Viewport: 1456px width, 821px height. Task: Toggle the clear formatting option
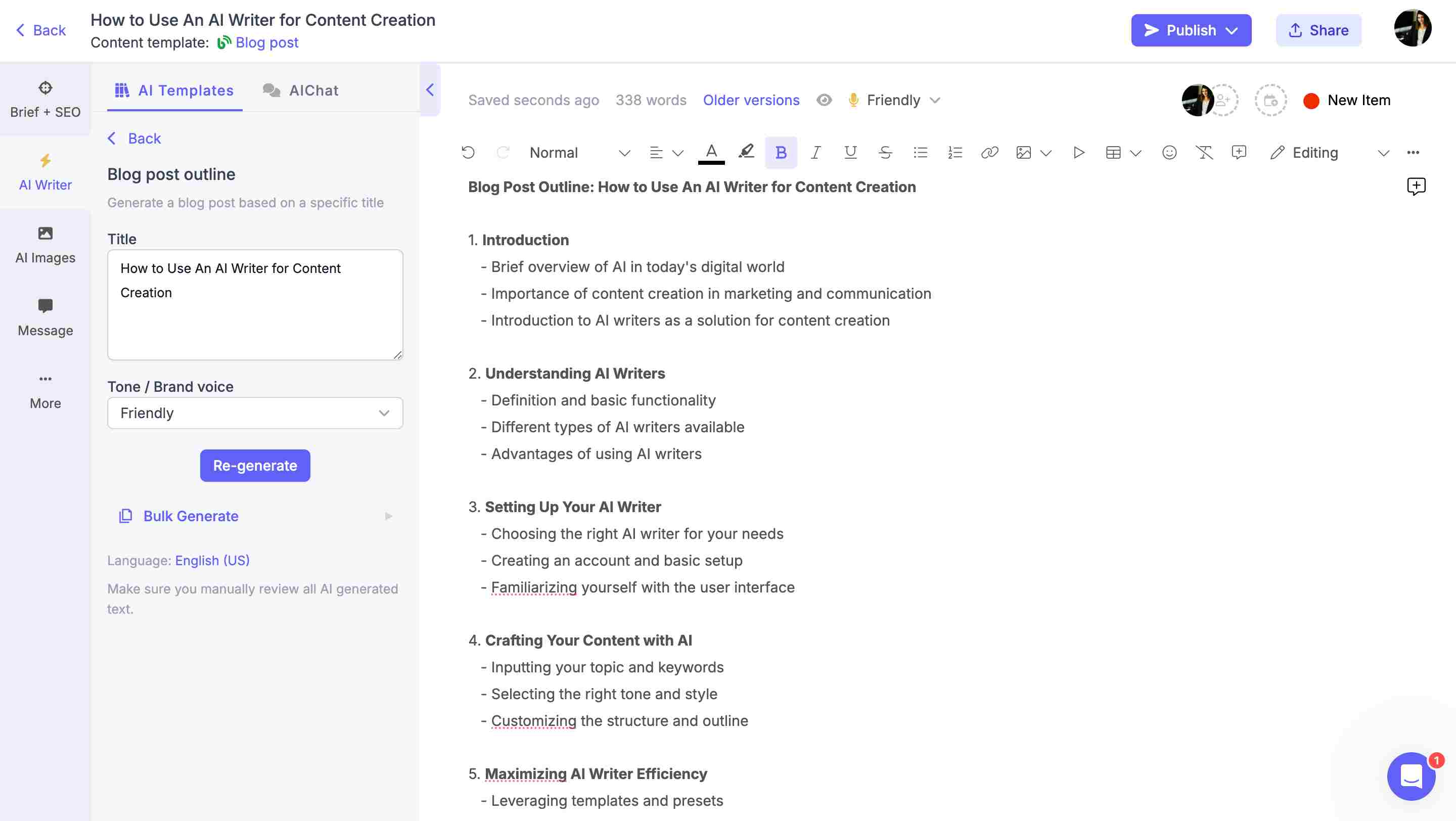[1204, 152]
